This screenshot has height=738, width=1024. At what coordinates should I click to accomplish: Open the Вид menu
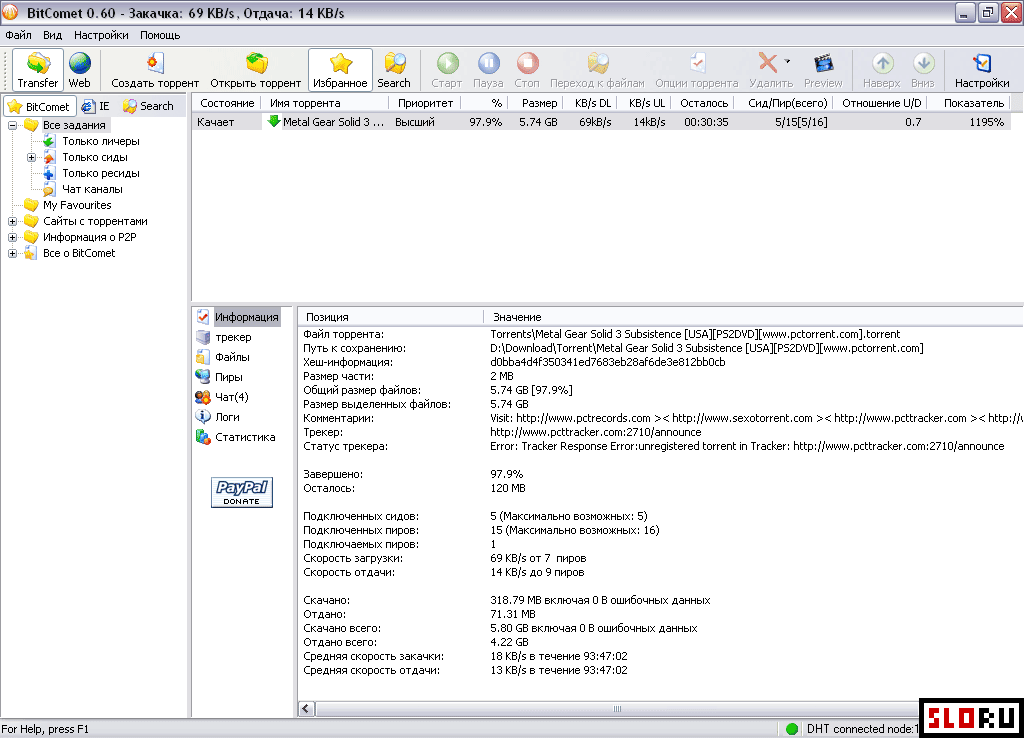(53, 35)
